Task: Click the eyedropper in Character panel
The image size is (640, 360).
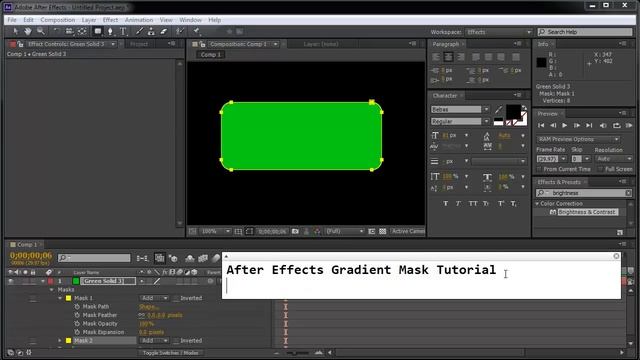Action: 498,109
